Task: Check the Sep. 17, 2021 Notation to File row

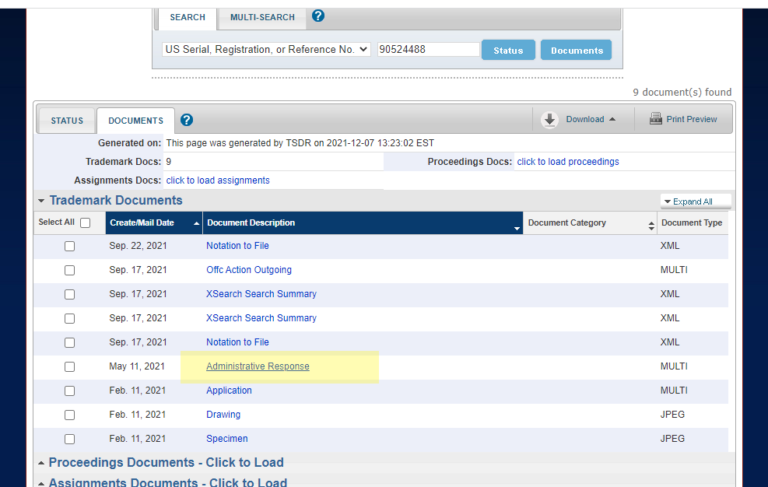Action: (70, 342)
